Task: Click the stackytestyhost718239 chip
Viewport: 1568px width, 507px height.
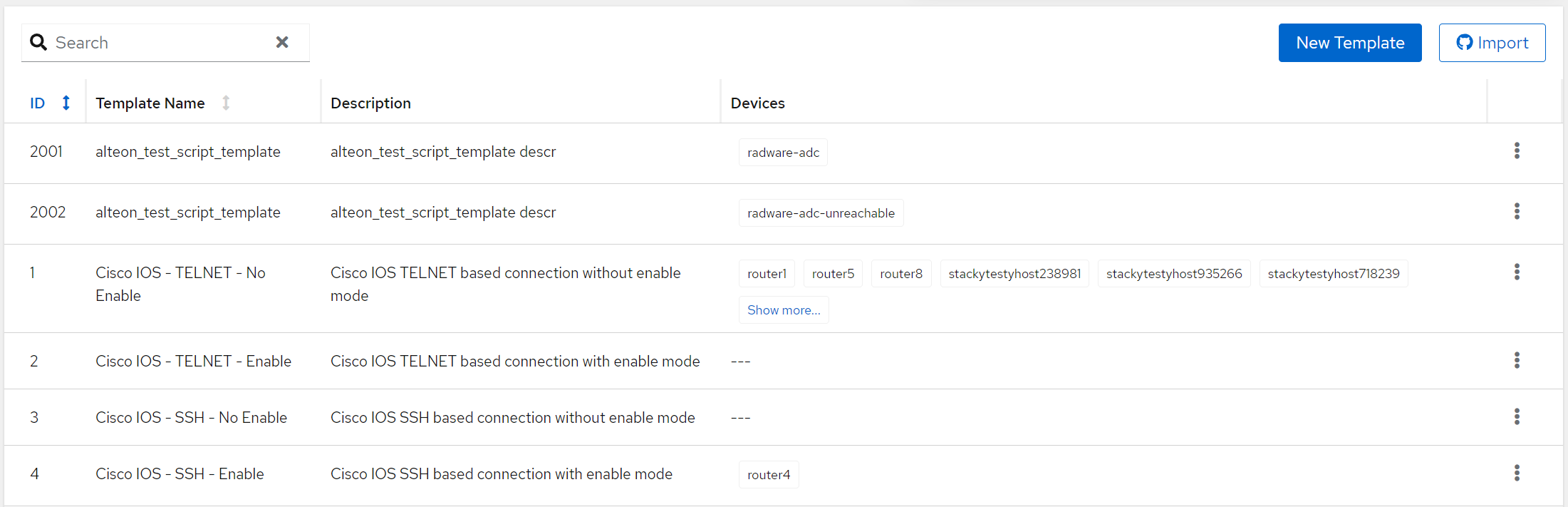Action: [1334, 274]
